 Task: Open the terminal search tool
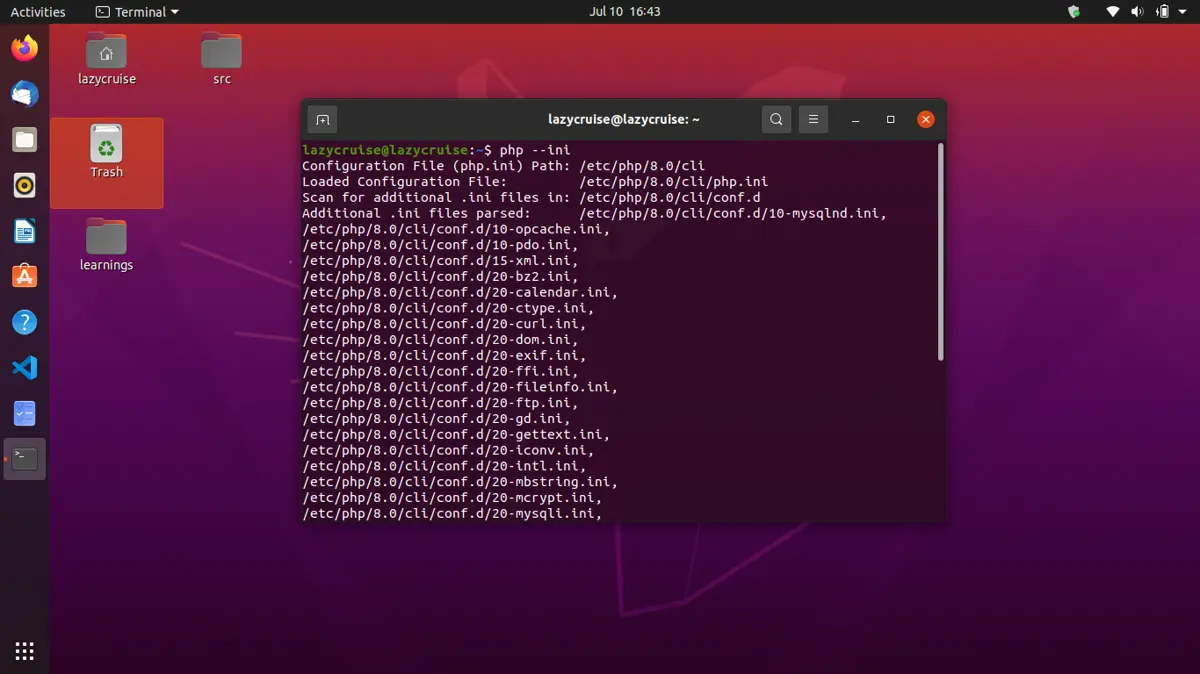(776, 120)
